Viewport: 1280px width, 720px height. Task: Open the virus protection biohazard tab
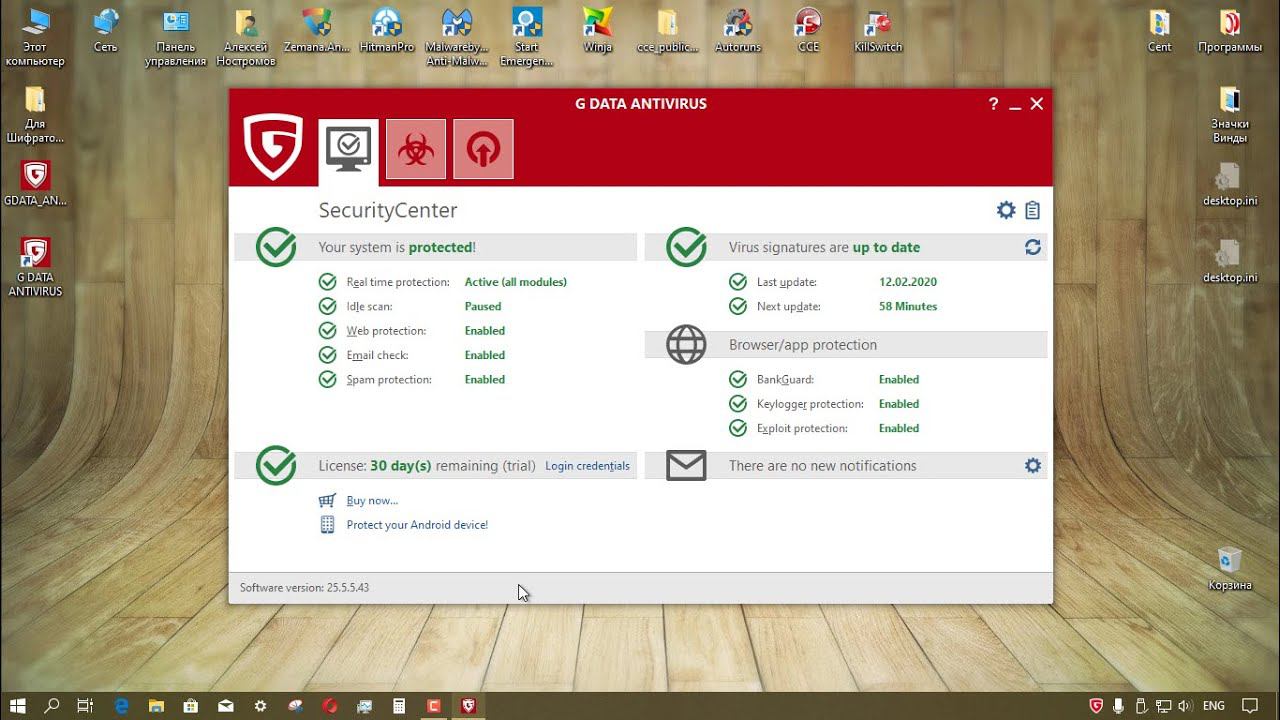[x=416, y=149]
